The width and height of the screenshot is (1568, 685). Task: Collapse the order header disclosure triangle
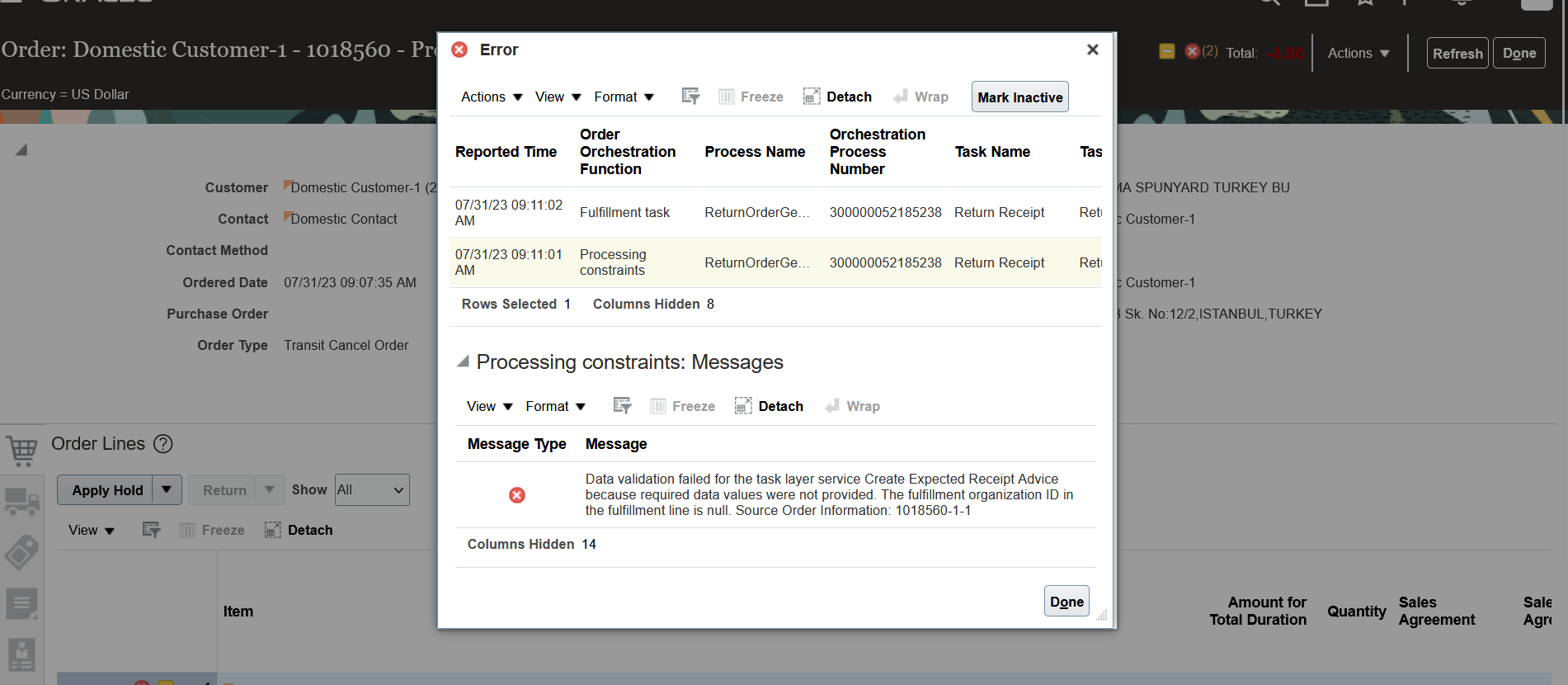point(21,149)
